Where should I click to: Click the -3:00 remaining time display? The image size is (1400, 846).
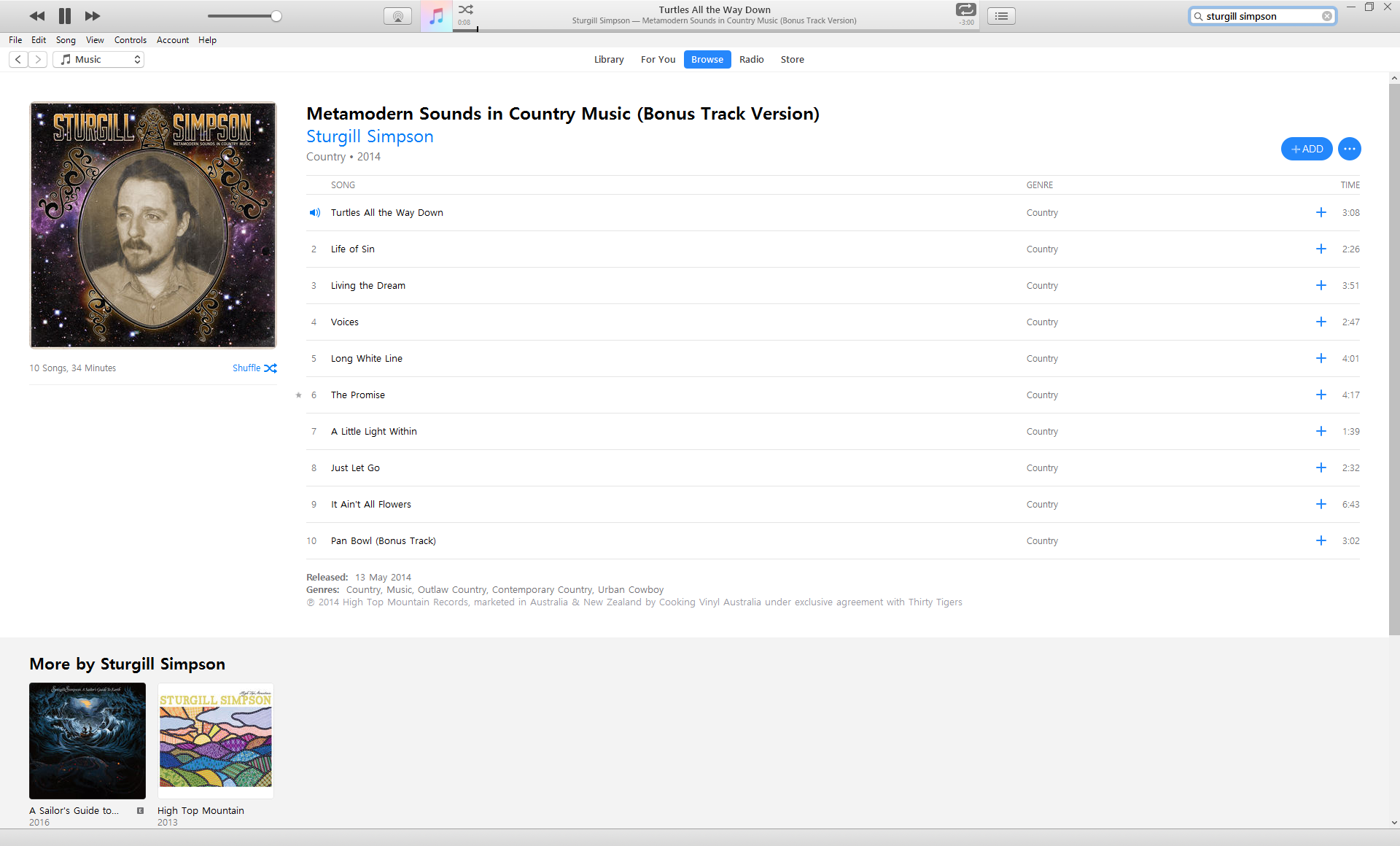coord(966,23)
